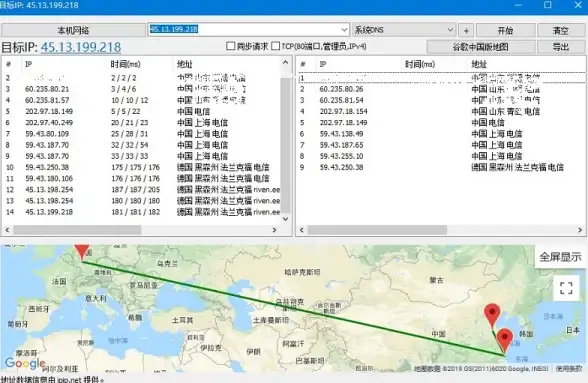Click the left table's 时间(ms) column header
Viewport: 588px width, 383px height.
point(125,64)
